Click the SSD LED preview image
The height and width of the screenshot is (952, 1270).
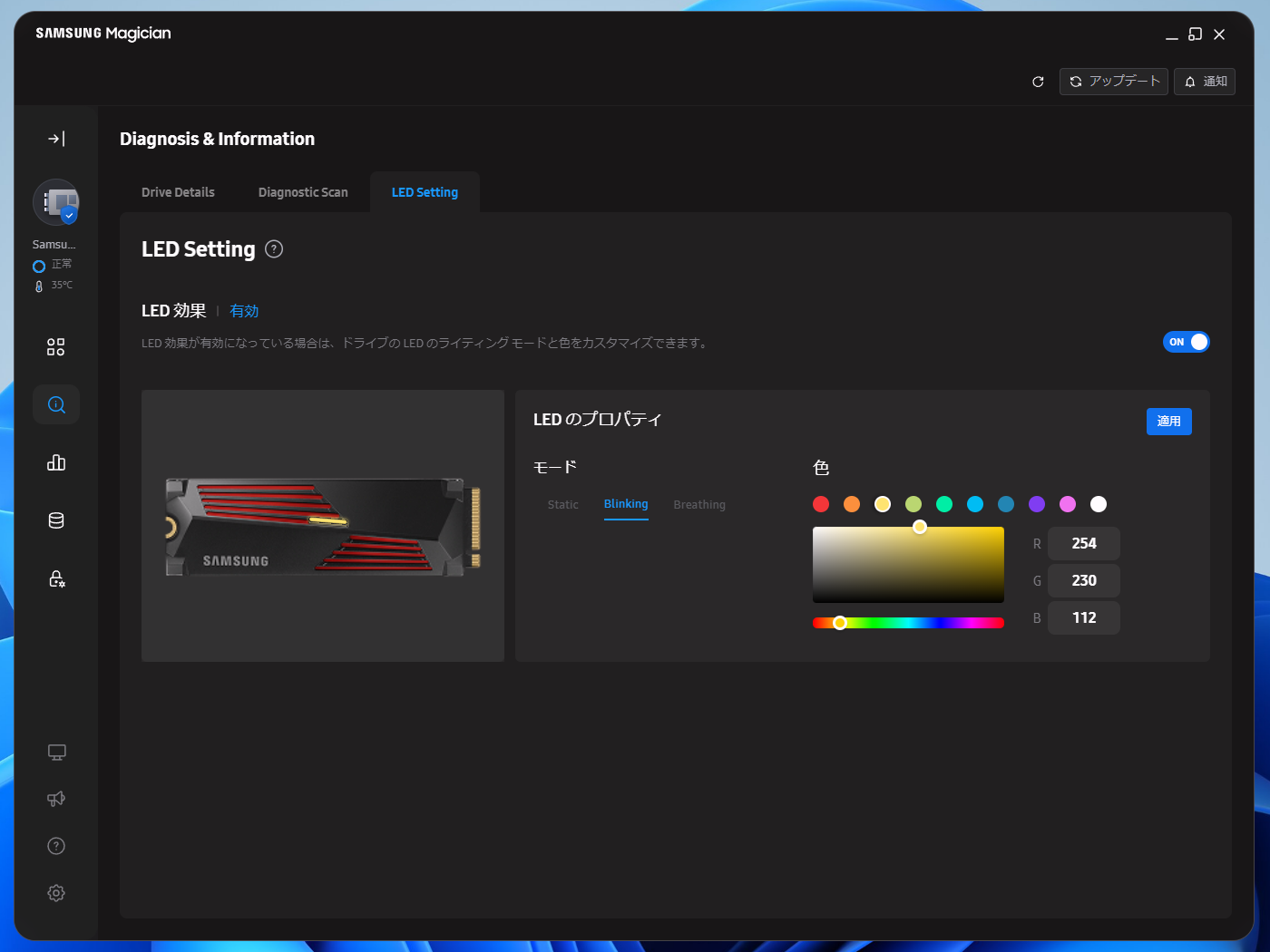pos(323,527)
